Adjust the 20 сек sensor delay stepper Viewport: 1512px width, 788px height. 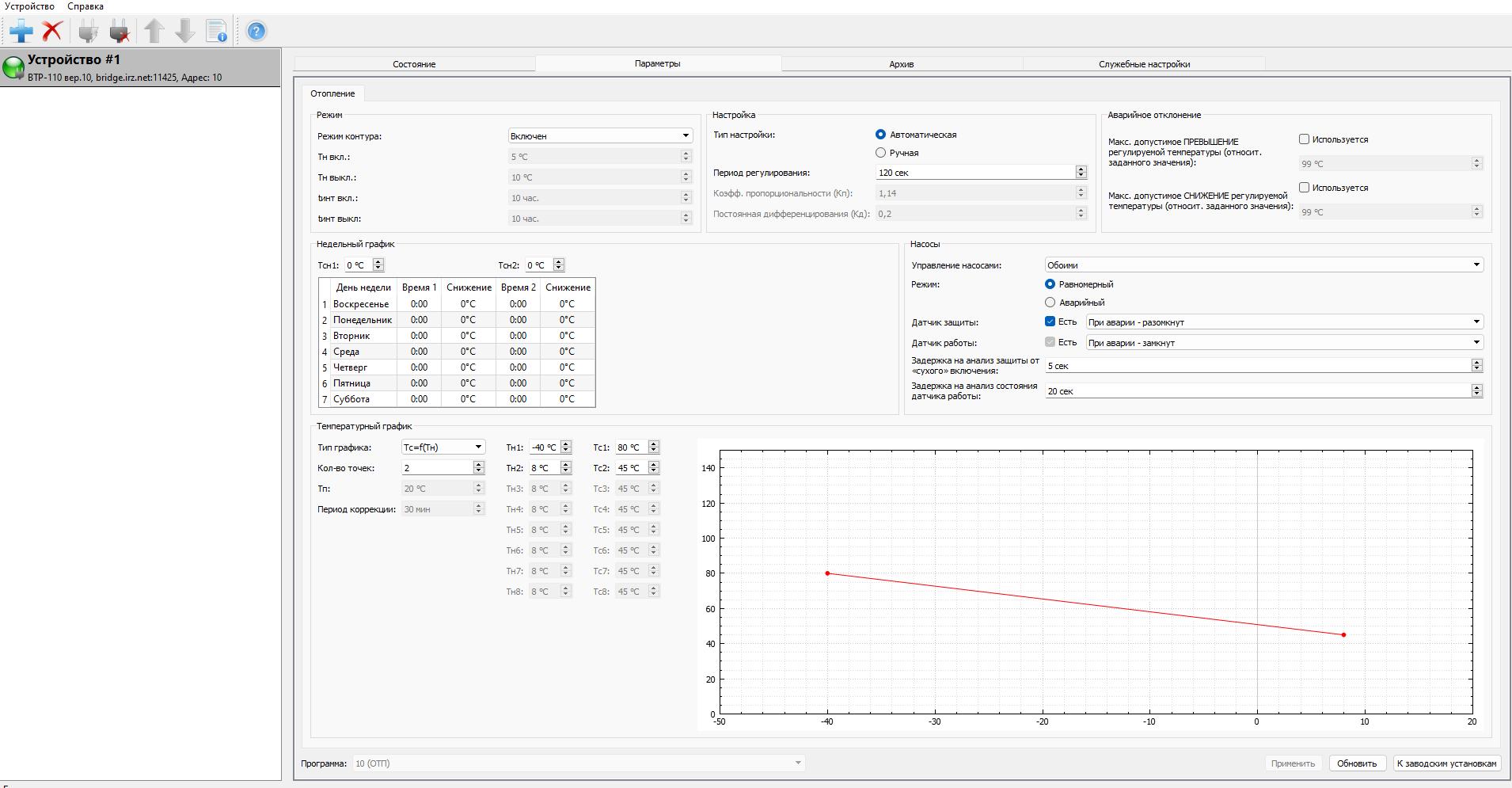coord(1476,391)
